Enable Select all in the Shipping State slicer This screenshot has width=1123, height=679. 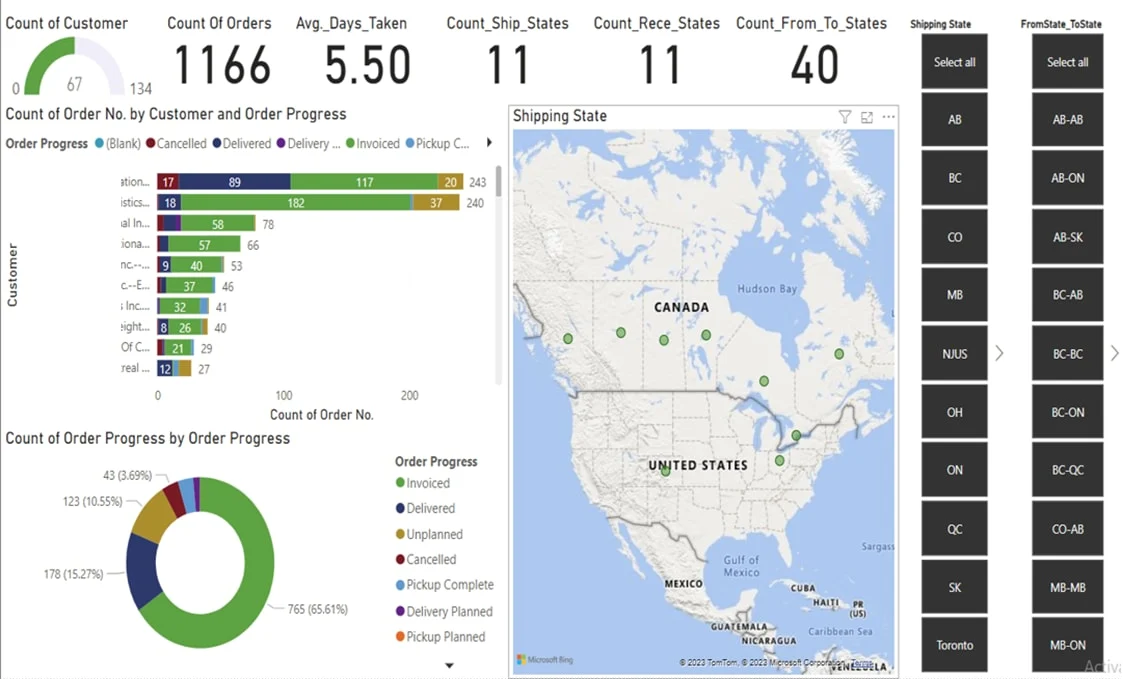click(x=953, y=61)
